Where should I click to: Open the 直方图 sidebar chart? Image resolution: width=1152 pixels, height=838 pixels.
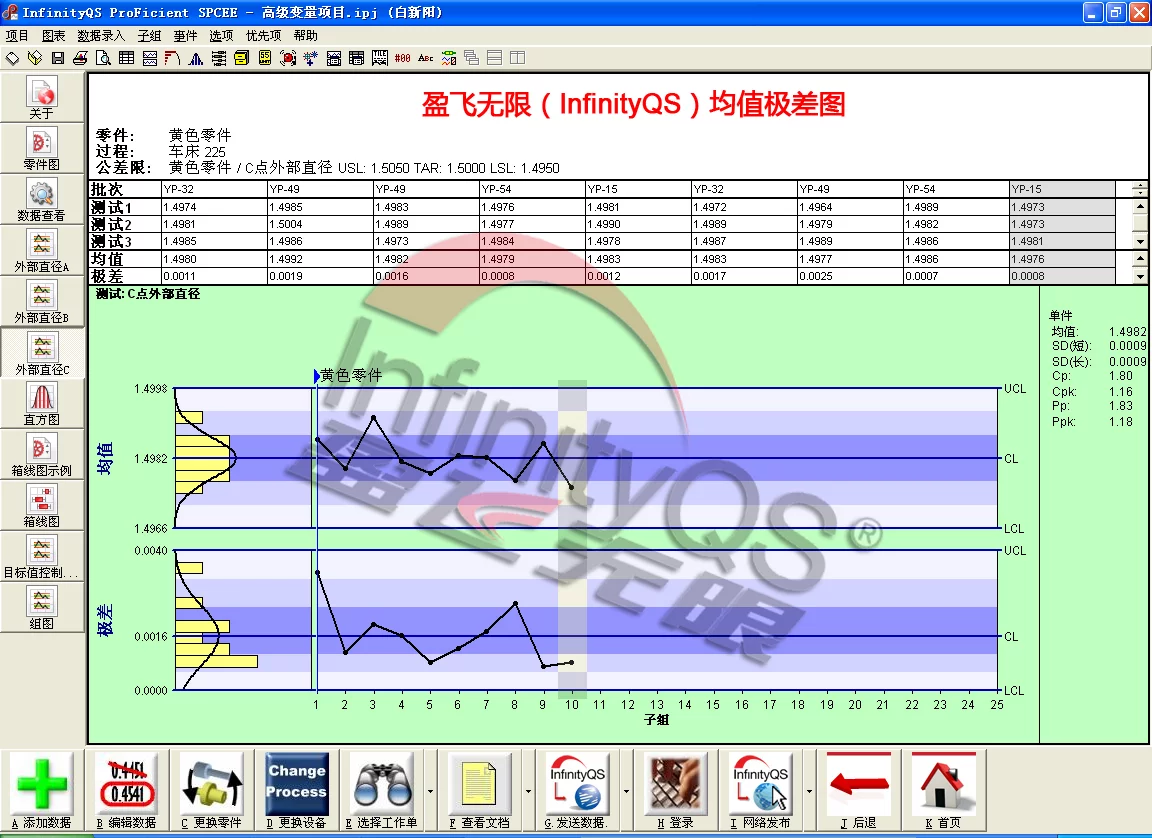pyautogui.click(x=42, y=404)
